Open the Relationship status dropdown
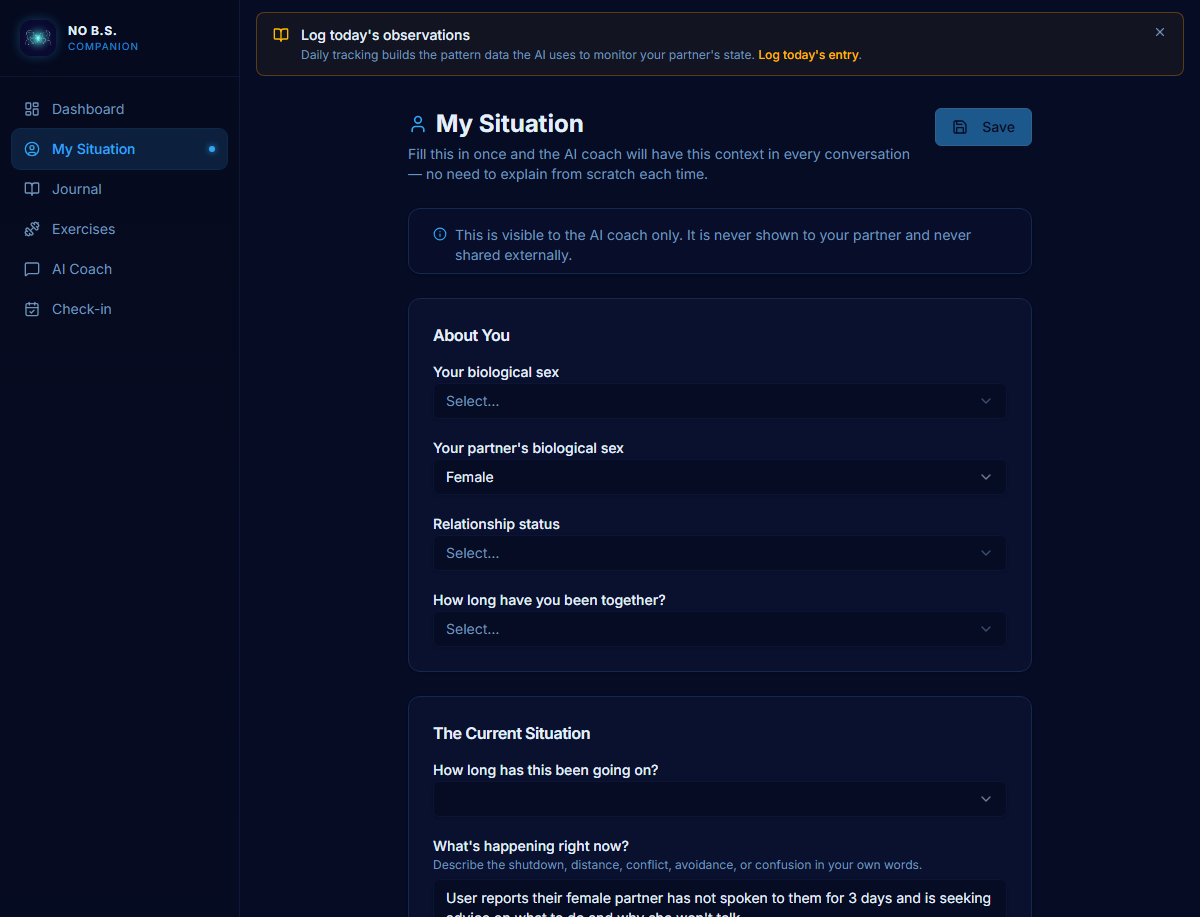Viewport: 1200px width, 917px height. click(x=719, y=553)
